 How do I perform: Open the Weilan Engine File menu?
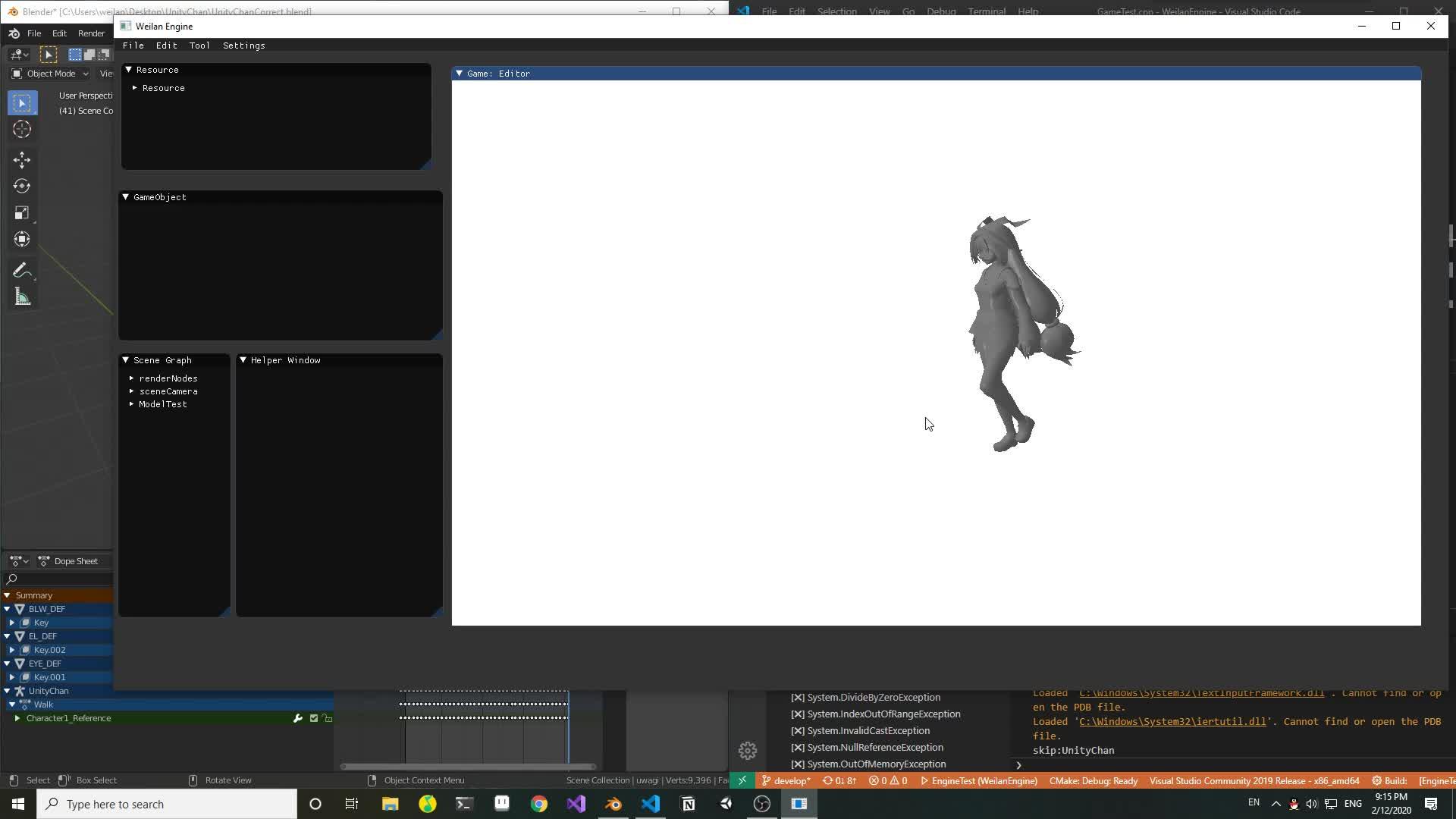click(133, 45)
